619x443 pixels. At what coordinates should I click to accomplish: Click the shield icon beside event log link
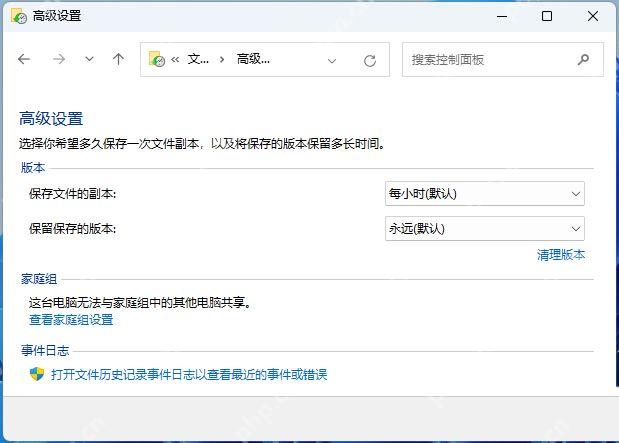tap(37, 374)
